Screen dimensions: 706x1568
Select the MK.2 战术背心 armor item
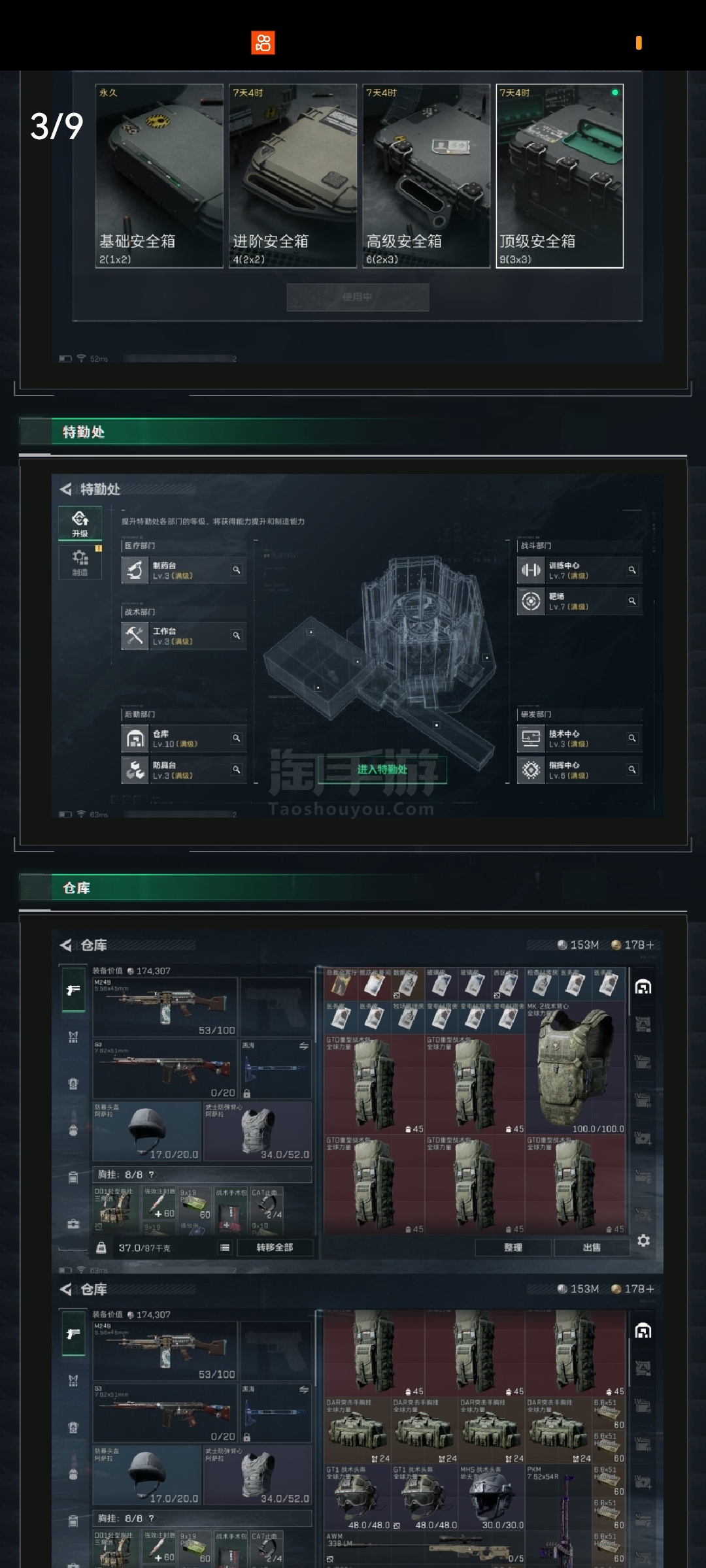tap(576, 1068)
